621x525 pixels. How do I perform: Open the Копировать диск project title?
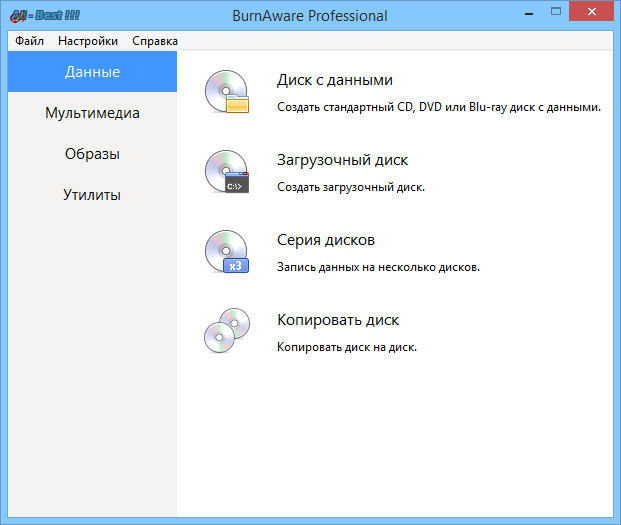(x=338, y=320)
